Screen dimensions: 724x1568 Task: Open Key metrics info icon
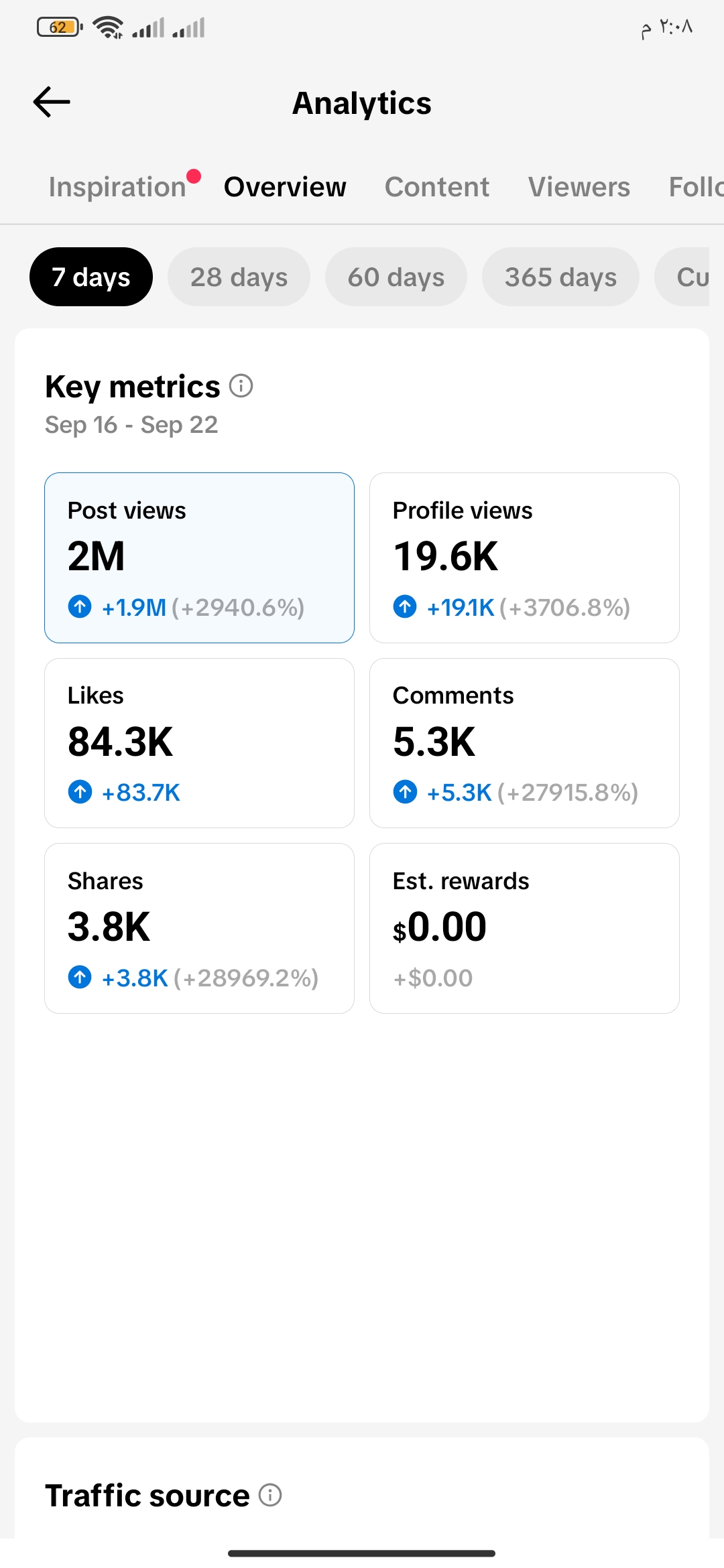click(x=241, y=386)
